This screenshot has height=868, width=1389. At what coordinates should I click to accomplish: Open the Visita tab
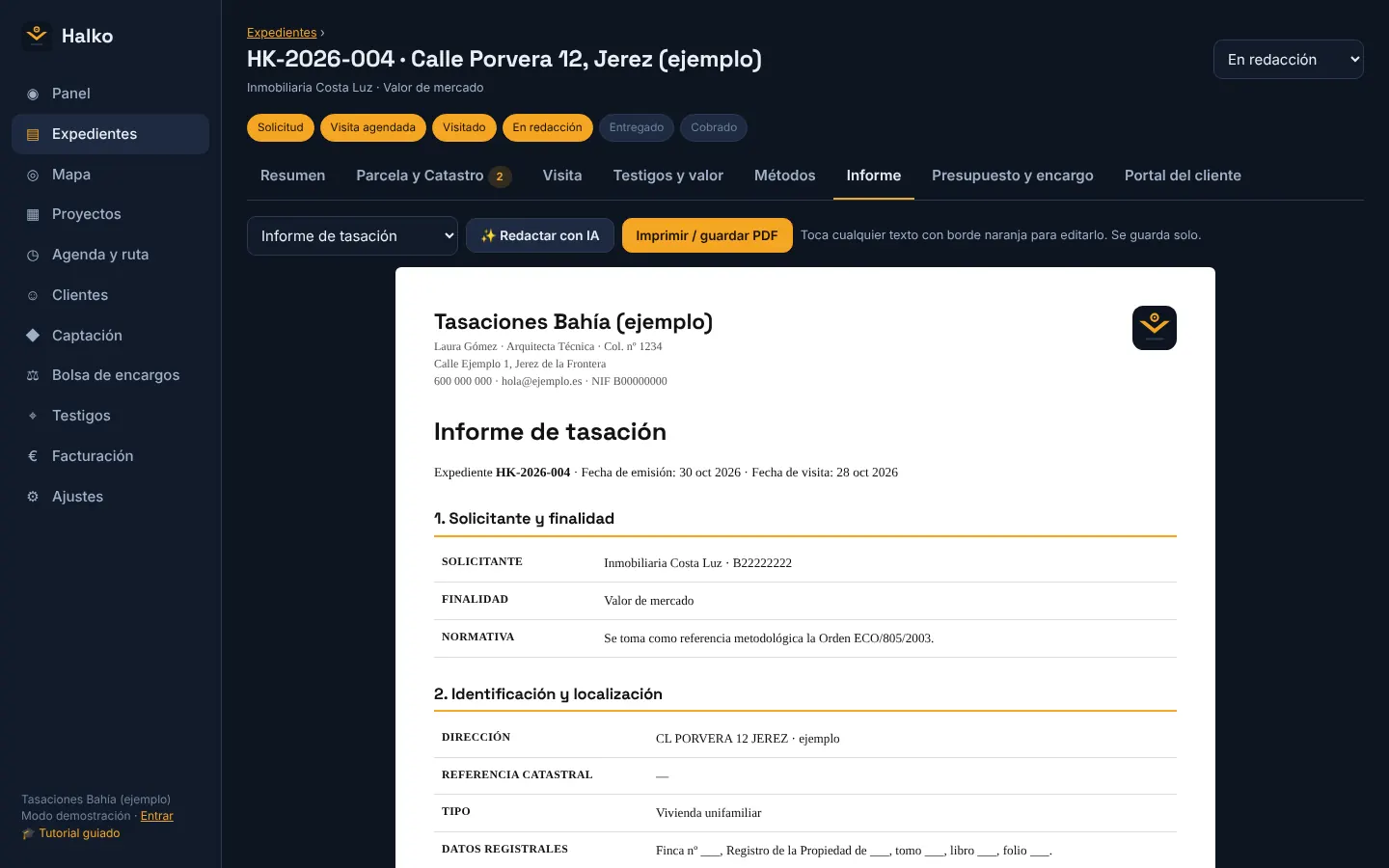point(562,176)
